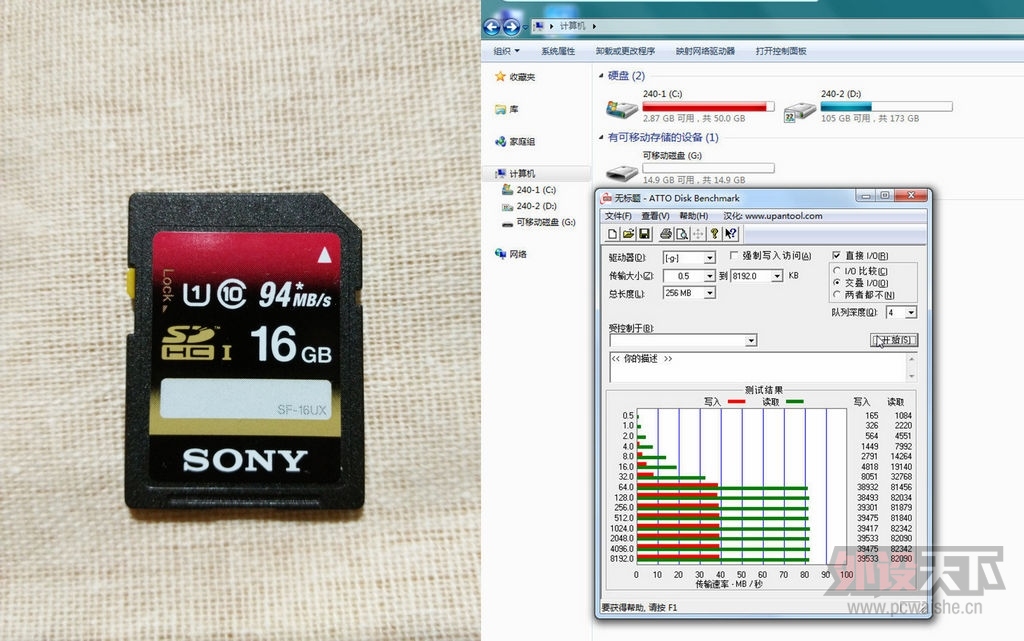The height and width of the screenshot is (641, 1024).
Task: Click 系统属性 in Explorer toolbar
Action: point(558,51)
